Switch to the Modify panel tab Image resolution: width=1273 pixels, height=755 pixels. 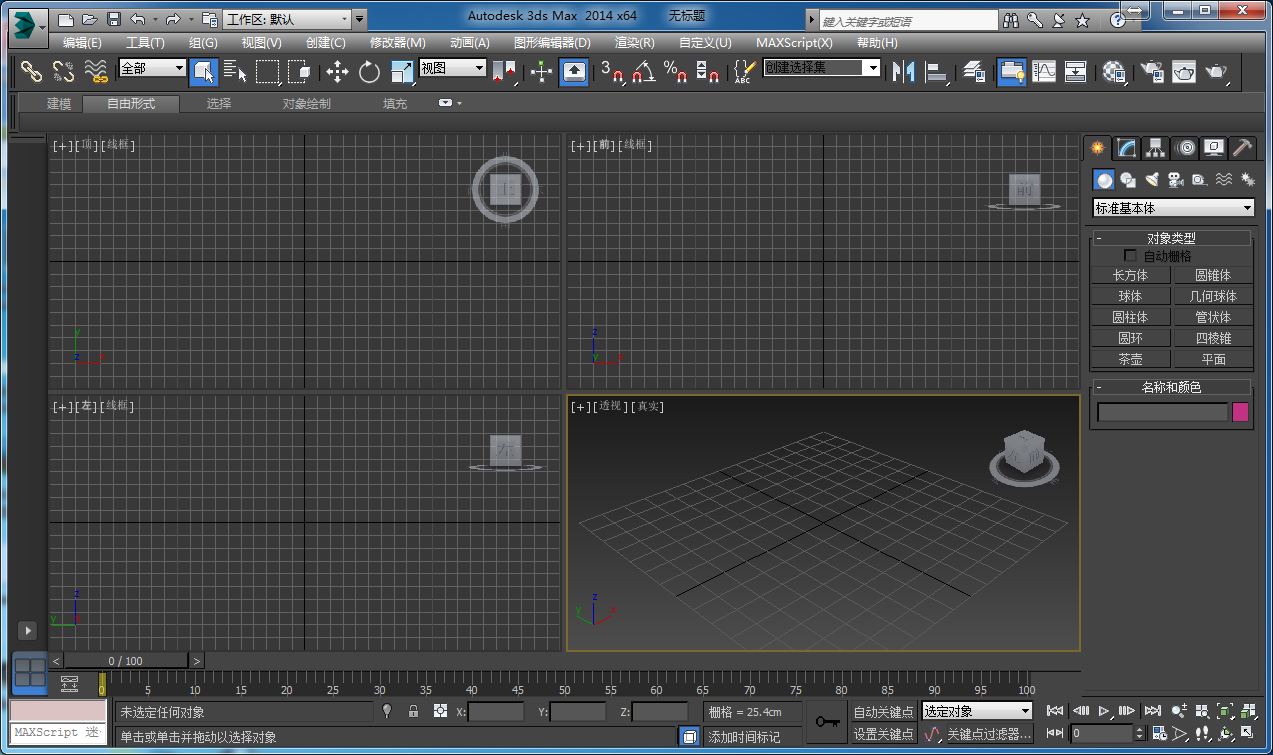(1127, 148)
